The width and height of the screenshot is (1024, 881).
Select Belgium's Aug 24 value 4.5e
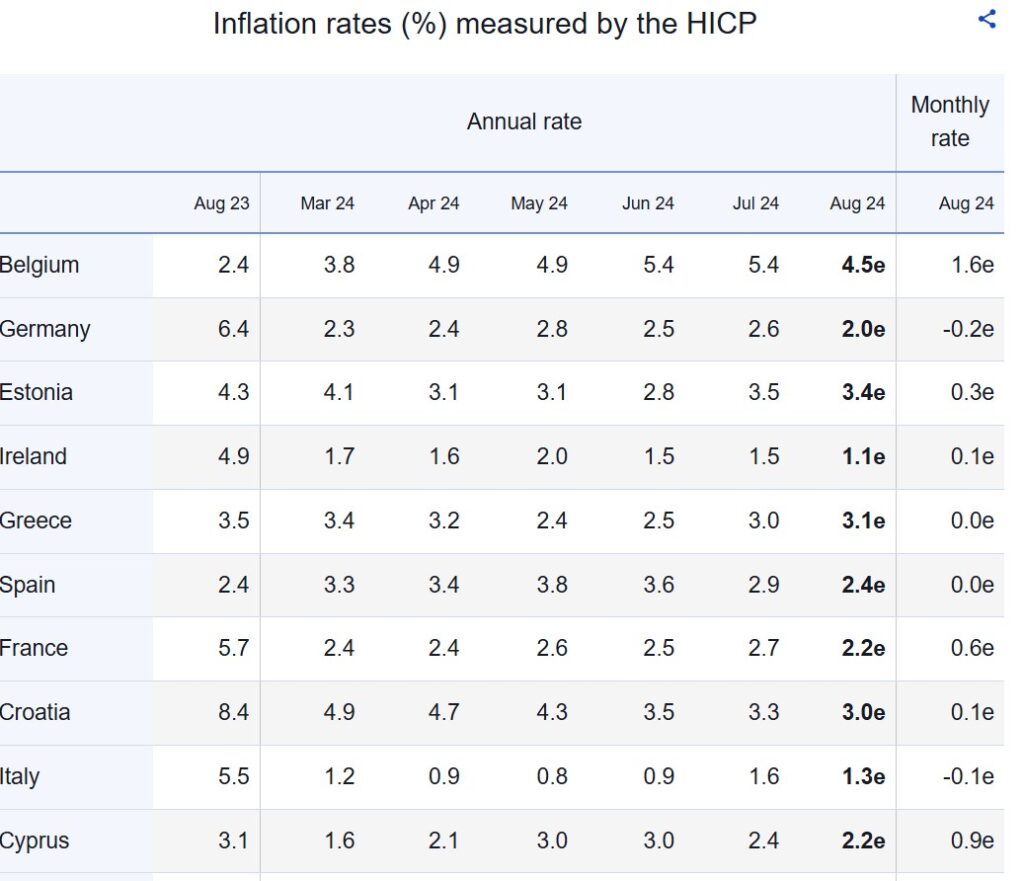click(x=863, y=265)
